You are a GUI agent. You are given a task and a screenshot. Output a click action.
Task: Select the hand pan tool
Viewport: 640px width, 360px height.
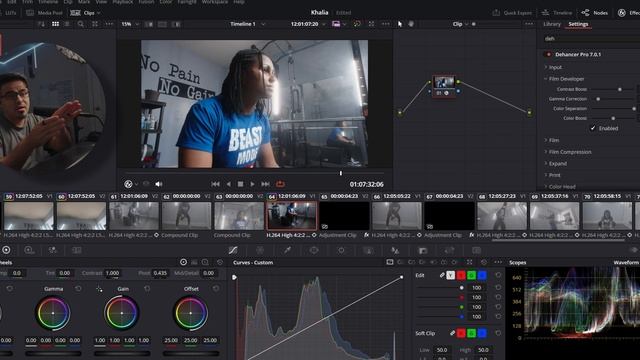coord(411,24)
